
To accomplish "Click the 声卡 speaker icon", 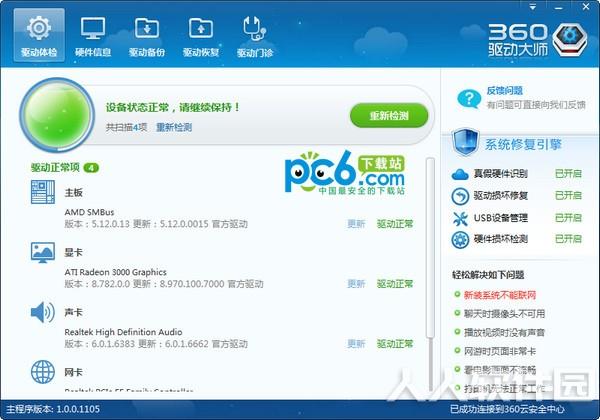I will 42,312.
